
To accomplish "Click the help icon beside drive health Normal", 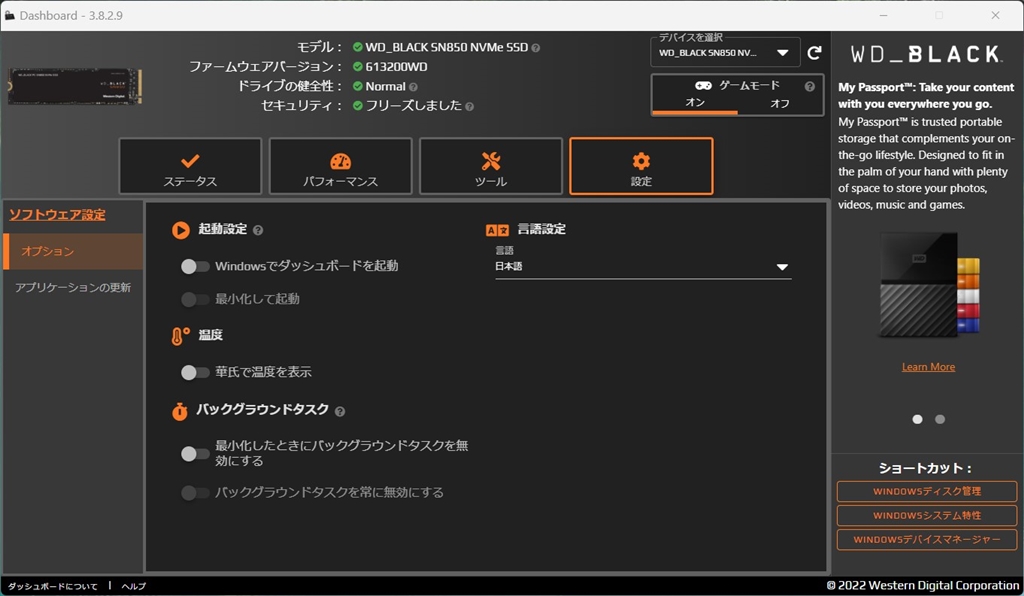I will coord(413,87).
